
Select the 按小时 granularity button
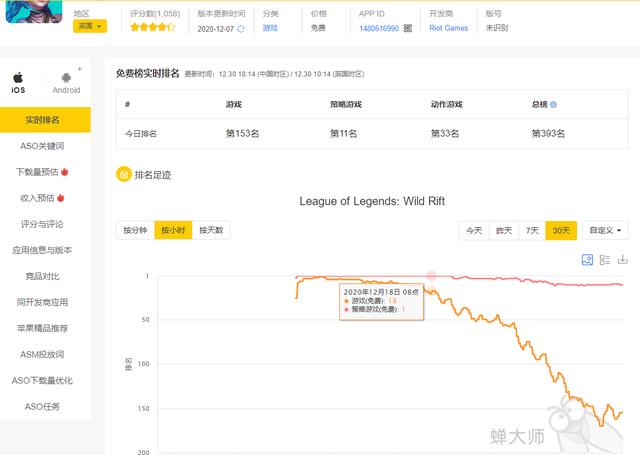pyautogui.click(x=173, y=230)
